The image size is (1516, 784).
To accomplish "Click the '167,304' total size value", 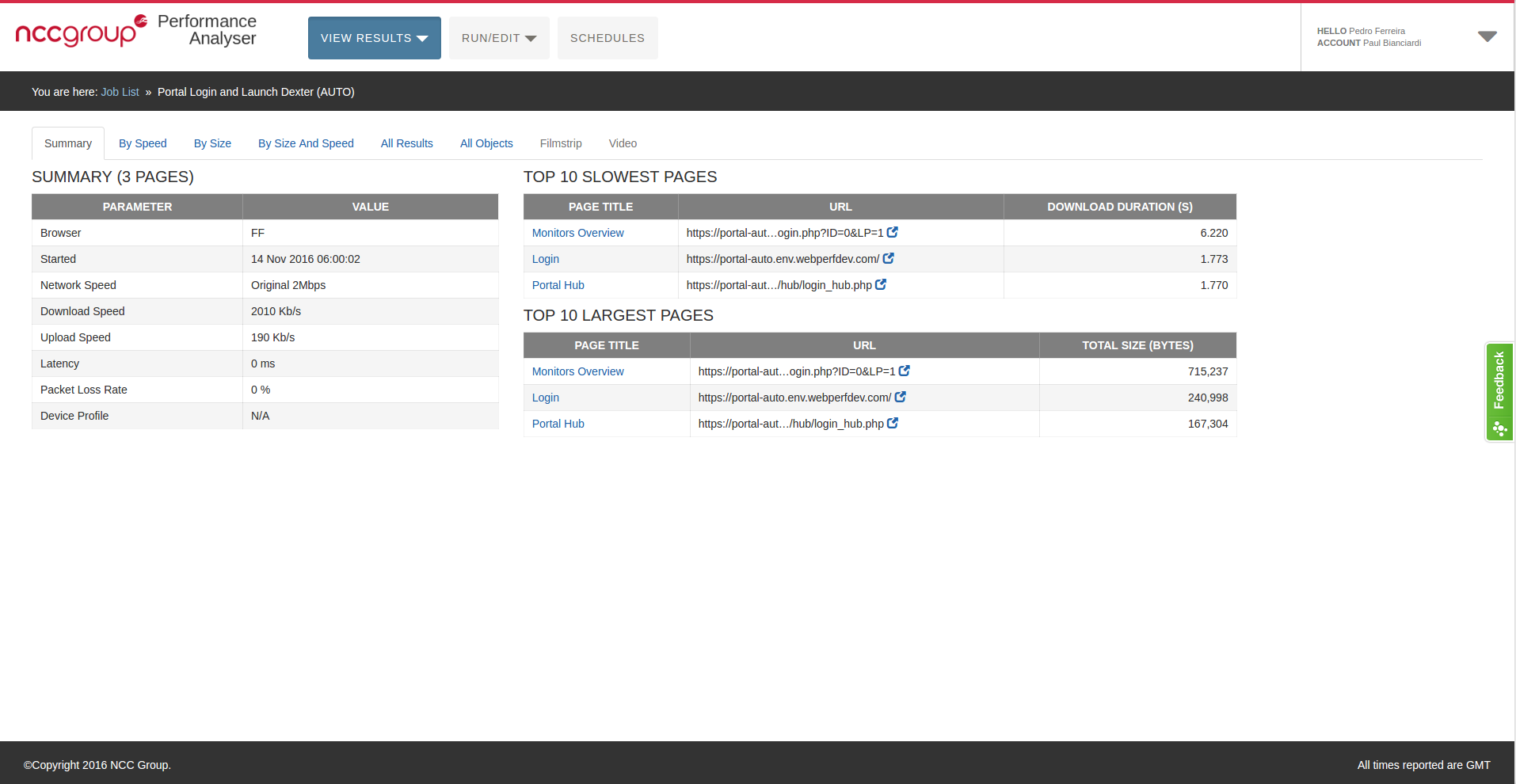I will (1208, 424).
